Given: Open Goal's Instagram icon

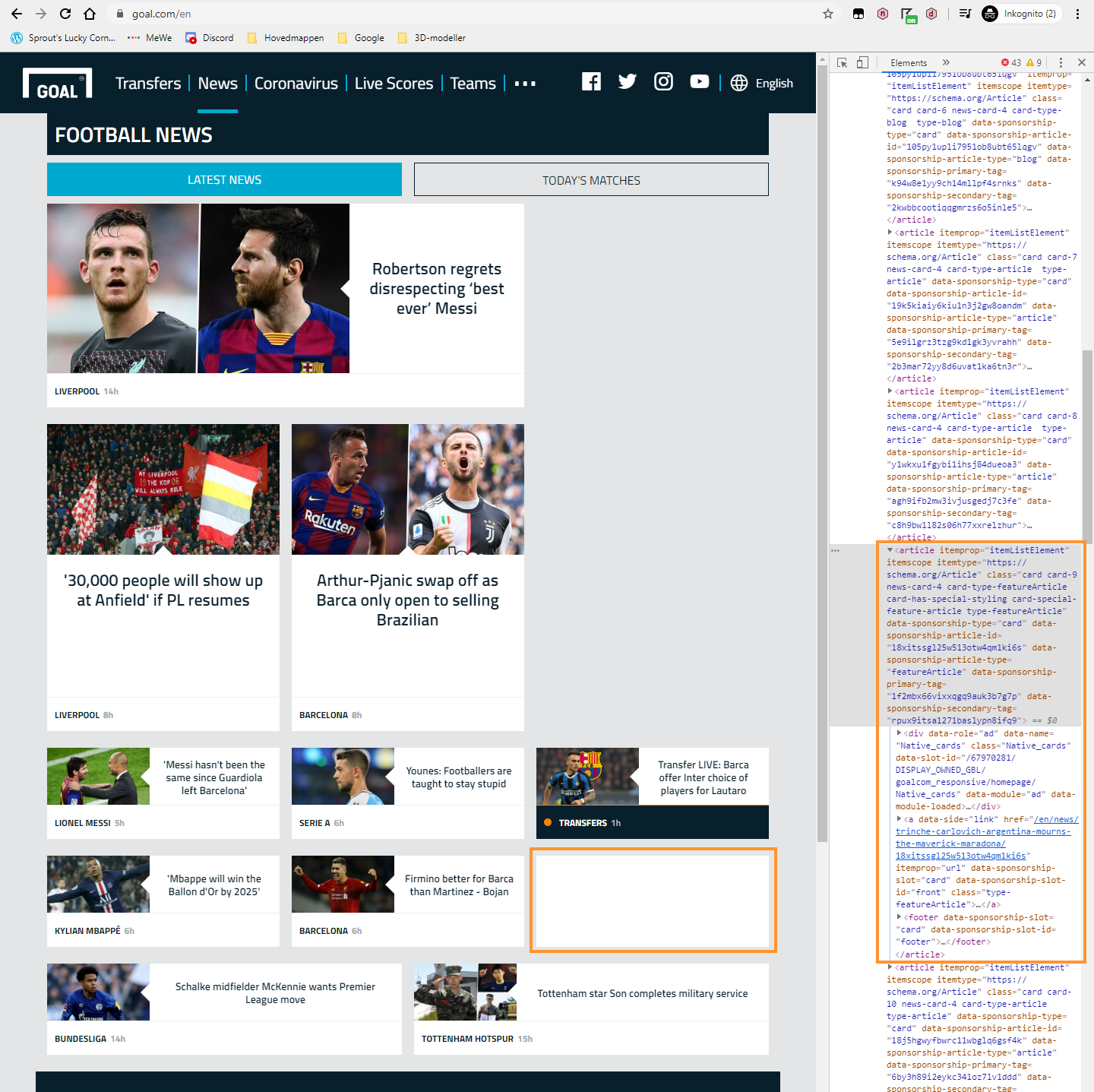Looking at the screenshot, I should tap(663, 82).
